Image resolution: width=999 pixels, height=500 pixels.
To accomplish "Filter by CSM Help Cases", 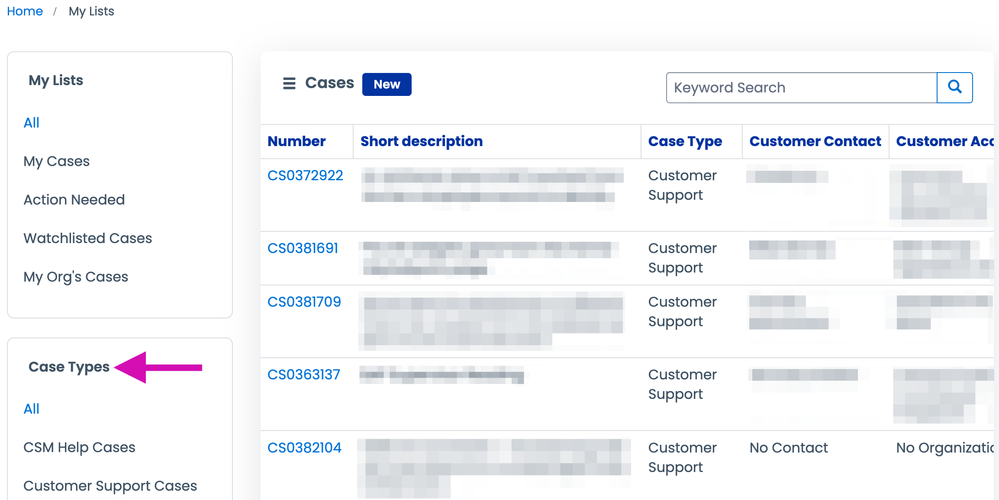I will tap(79, 447).
